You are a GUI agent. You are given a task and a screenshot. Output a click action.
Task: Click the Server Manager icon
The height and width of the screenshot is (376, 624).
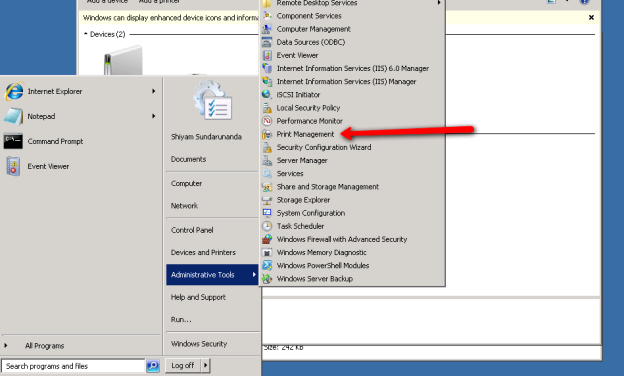click(x=267, y=160)
